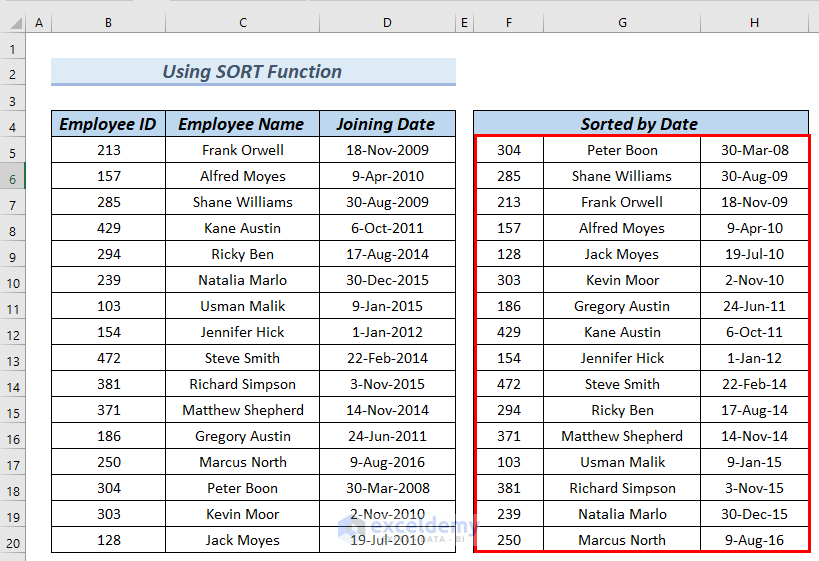
Task: Select ID 381 in column B
Action: click(x=108, y=384)
